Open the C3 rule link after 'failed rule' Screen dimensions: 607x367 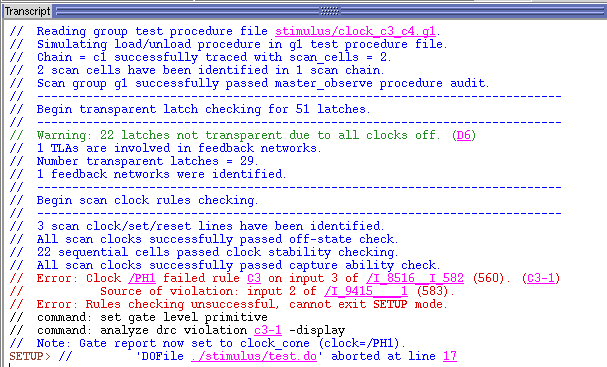[254, 278]
